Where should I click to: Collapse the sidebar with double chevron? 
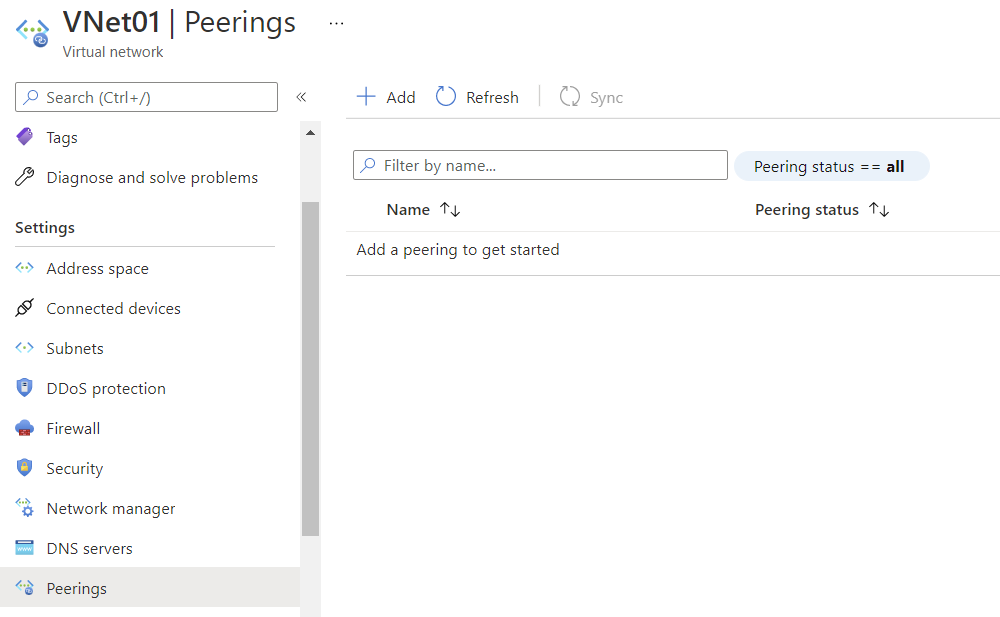click(x=301, y=97)
